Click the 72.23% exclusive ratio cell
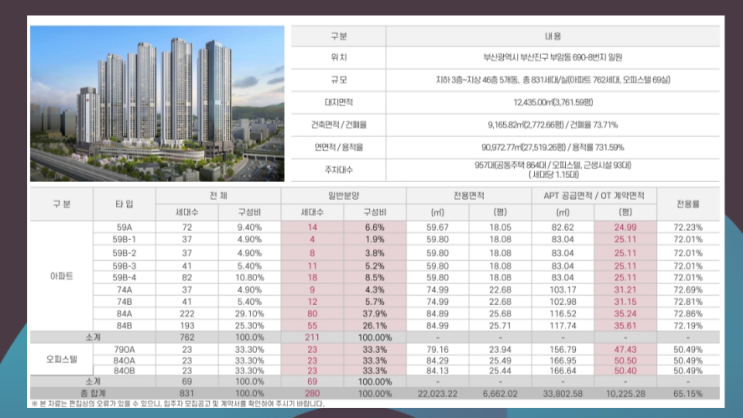 coord(688,227)
